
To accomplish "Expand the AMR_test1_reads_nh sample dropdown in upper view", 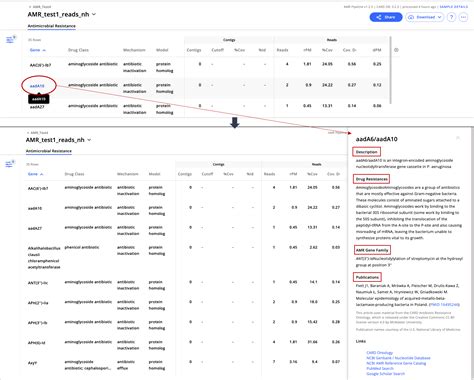I will click(94, 14).
